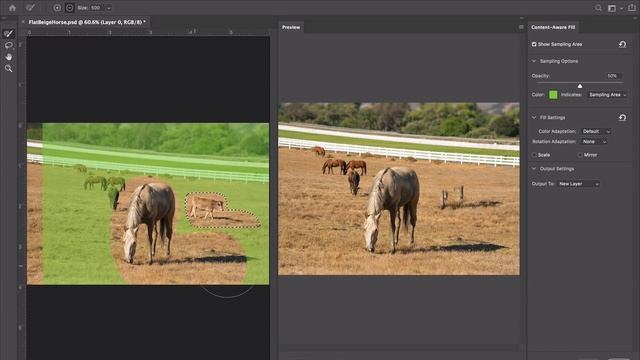Click the Rotation Adaptation label
The image size is (640, 360).
point(554,142)
